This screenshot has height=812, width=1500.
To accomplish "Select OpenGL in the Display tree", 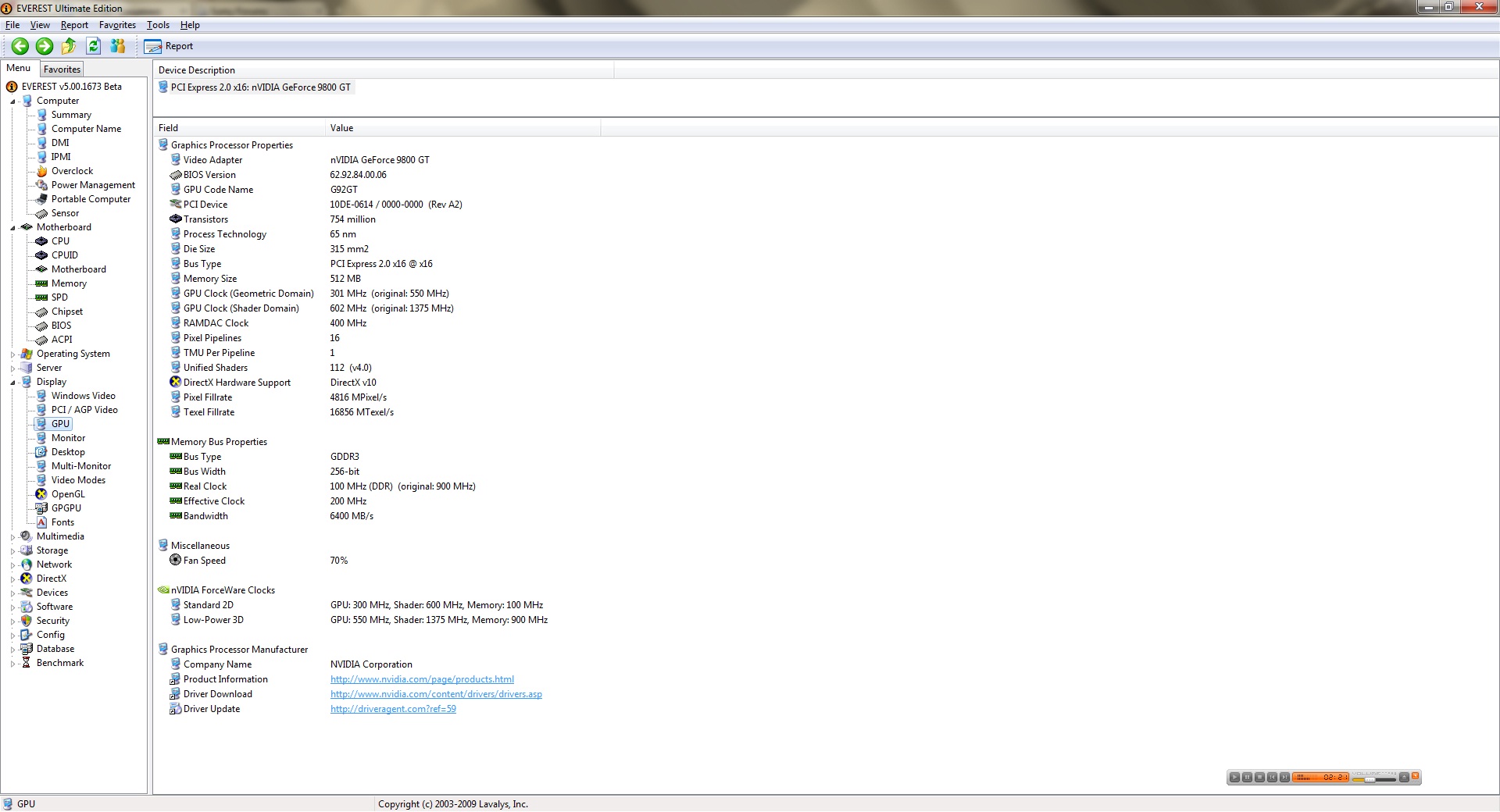I will tap(68, 494).
